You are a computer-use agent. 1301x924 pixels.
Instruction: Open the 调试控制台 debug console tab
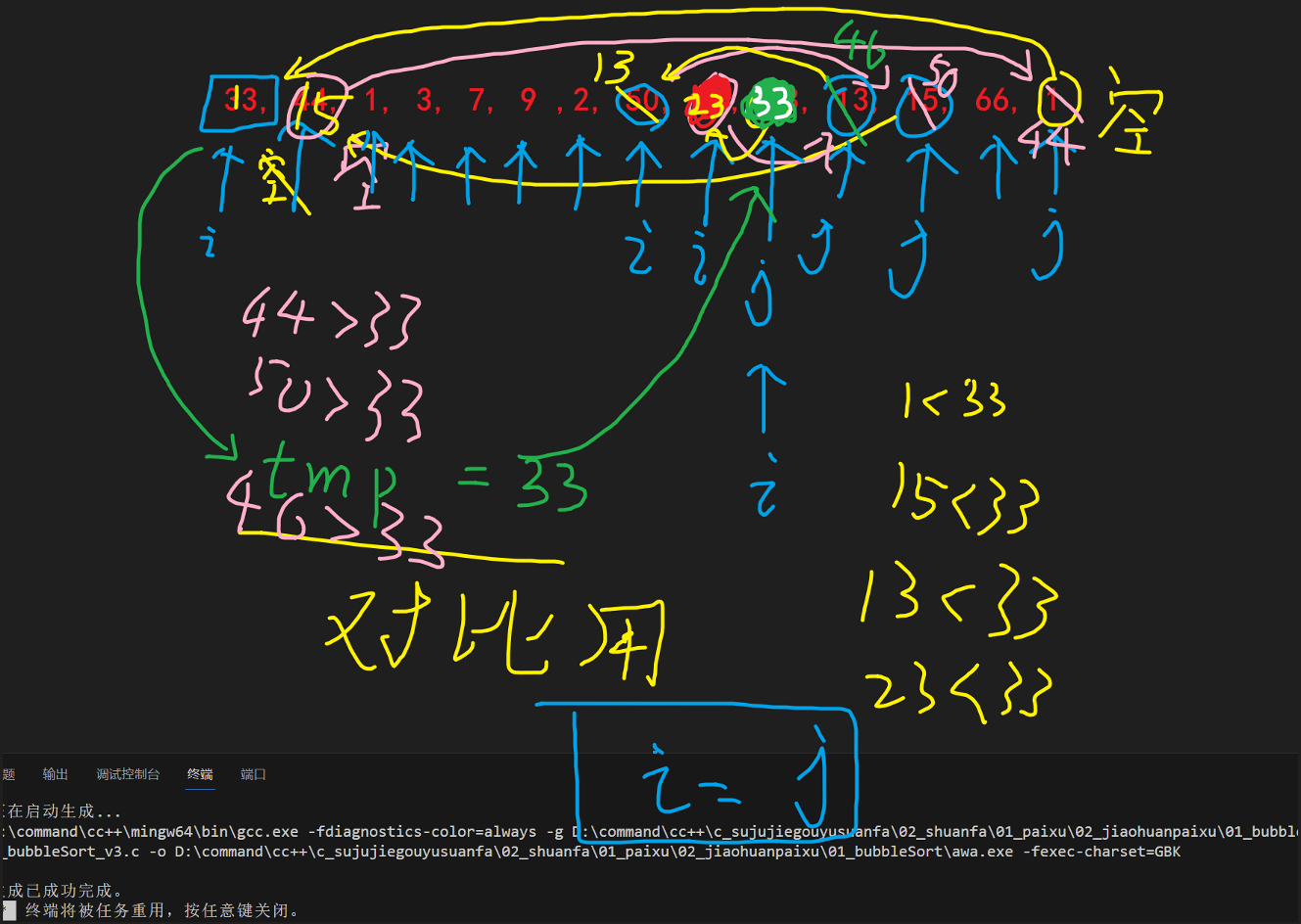tap(127, 774)
